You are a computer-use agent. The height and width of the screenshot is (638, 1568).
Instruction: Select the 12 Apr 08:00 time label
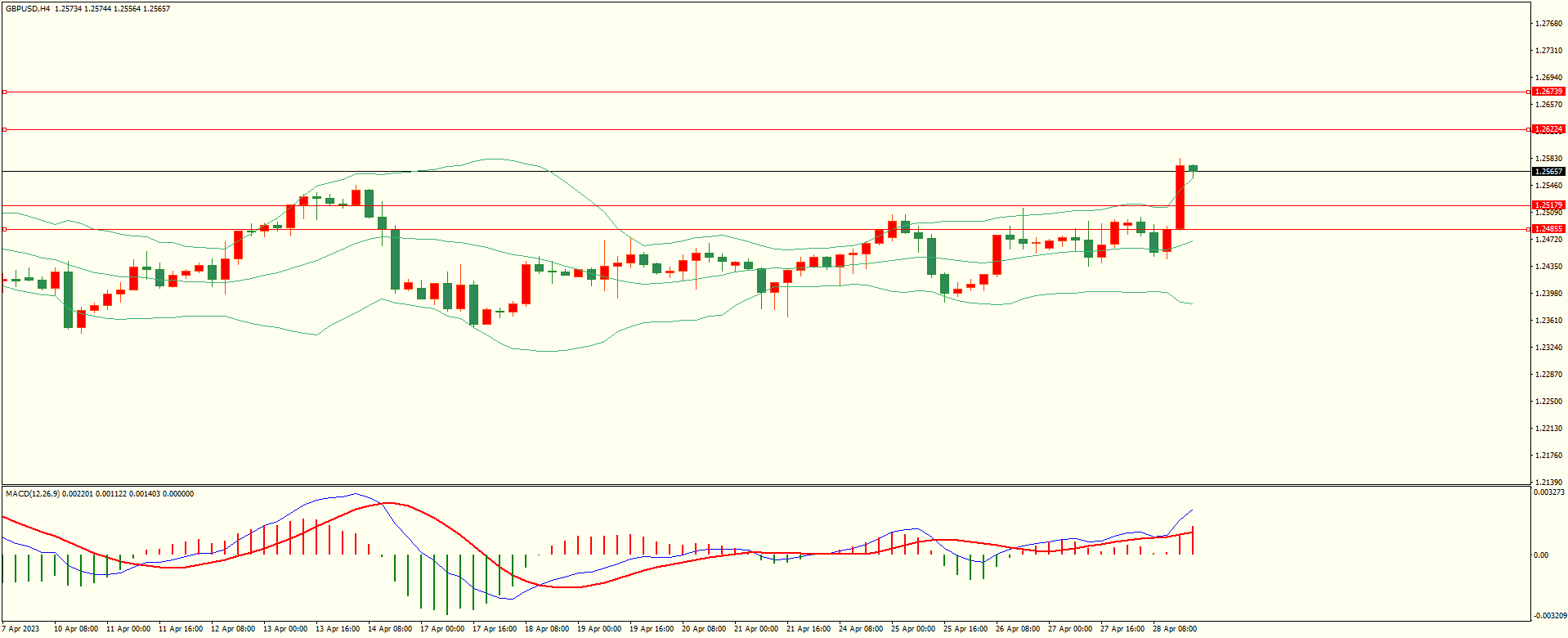click(x=233, y=629)
